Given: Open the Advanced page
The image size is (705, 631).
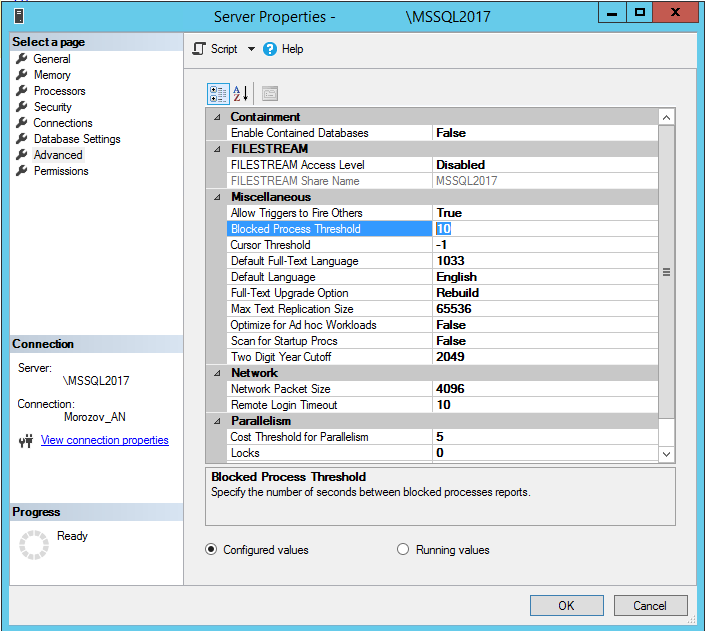Looking at the screenshot, I should (x=58, y=155).
